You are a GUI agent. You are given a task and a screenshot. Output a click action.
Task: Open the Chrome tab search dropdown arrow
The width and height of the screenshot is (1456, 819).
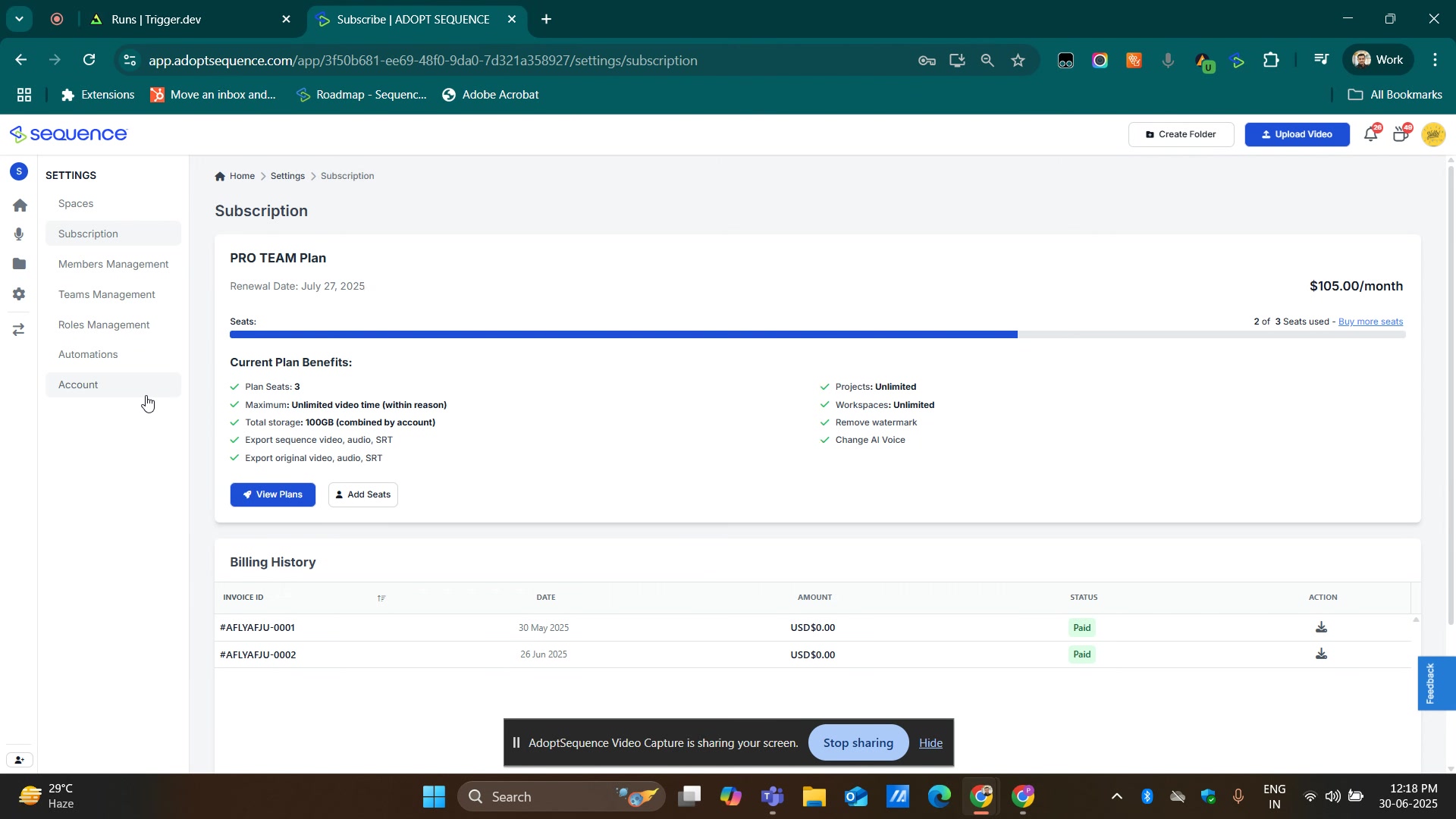coord(19,19)
